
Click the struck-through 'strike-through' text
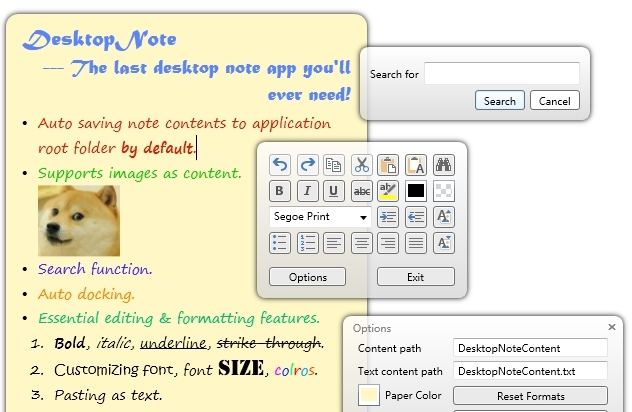(x=269, y=343)
